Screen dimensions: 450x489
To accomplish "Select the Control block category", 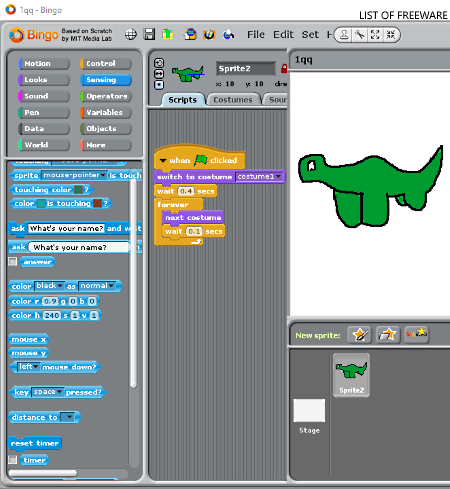I will point(106,63).
